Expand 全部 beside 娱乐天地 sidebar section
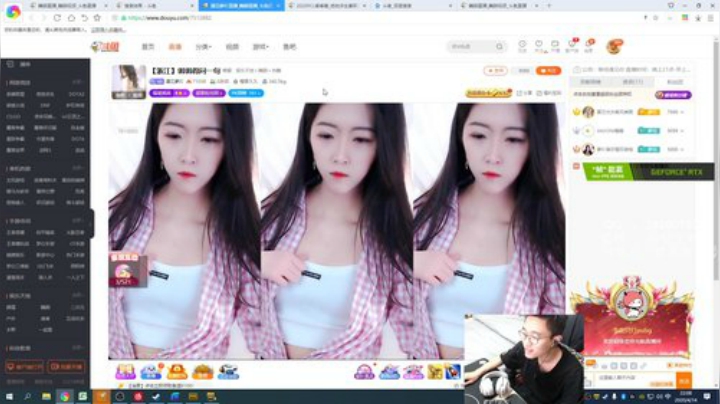The image size is (720, 404). (x=77, y=296)
